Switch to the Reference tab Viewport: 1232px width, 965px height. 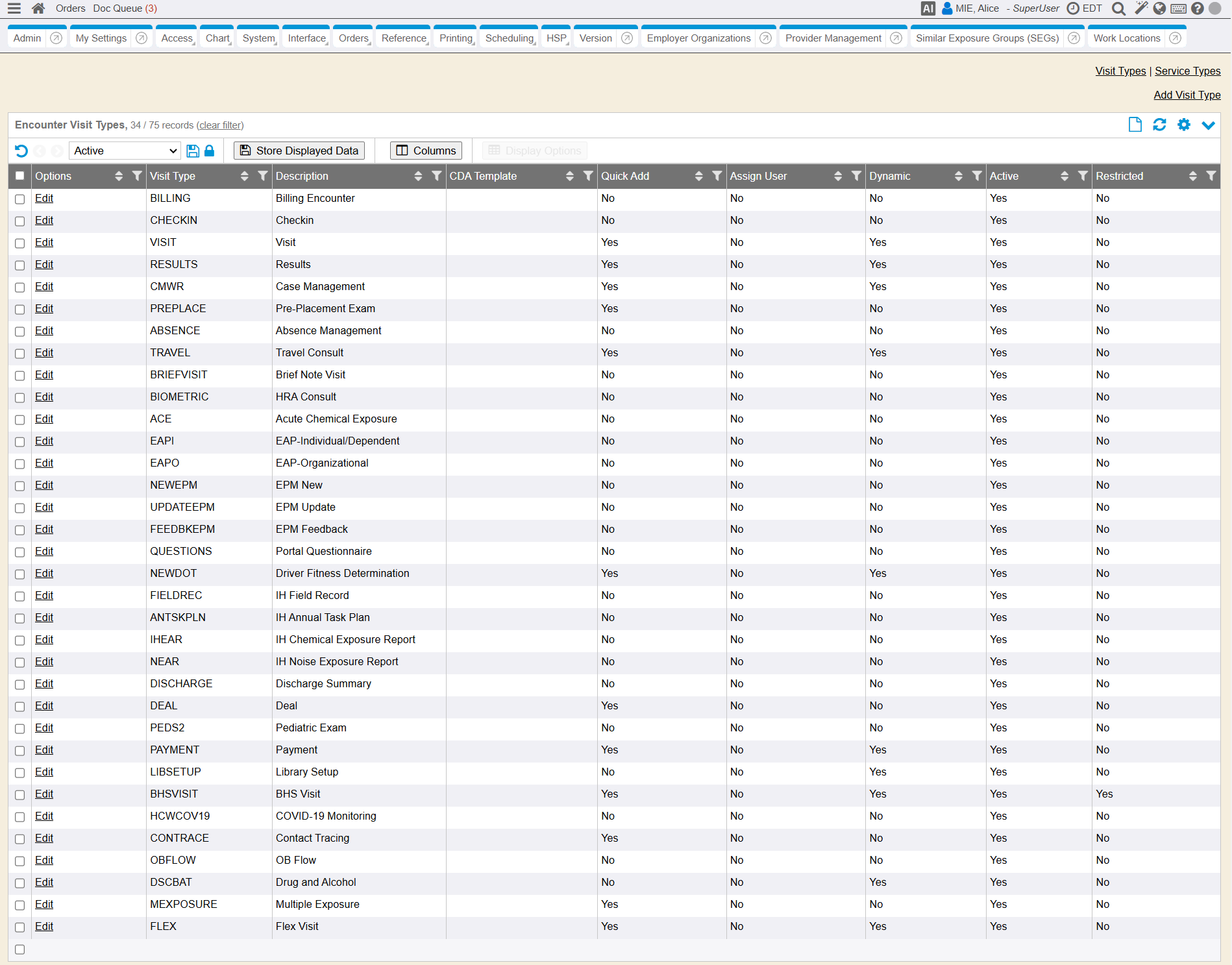tap(404, 38)
